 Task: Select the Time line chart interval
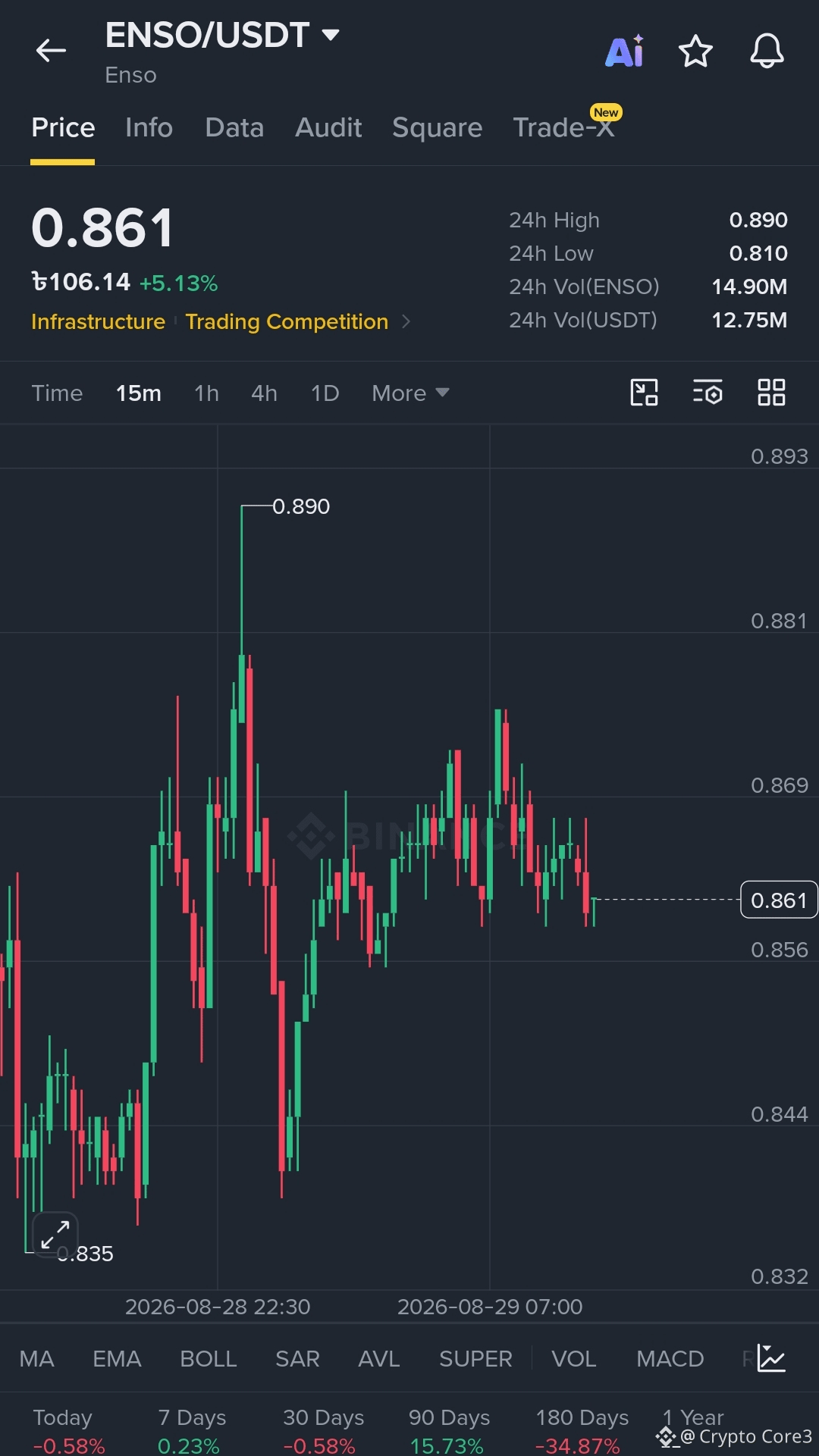point(57,393)
